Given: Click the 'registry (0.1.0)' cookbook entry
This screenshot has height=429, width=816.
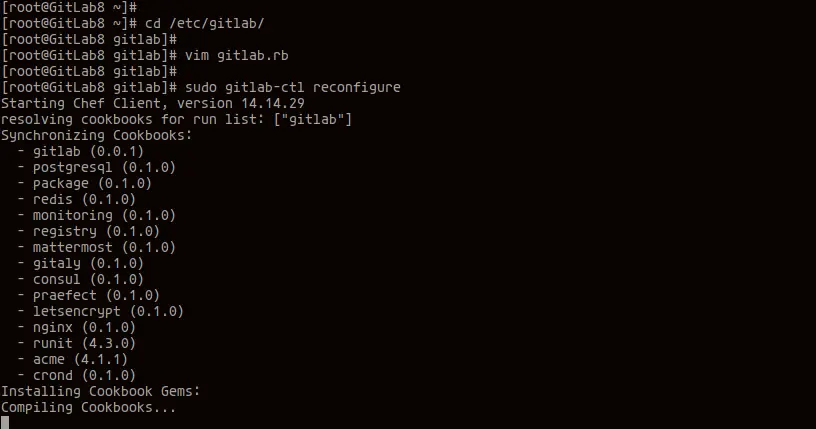Looking at the screenshot, I should [x=96, y=232].
